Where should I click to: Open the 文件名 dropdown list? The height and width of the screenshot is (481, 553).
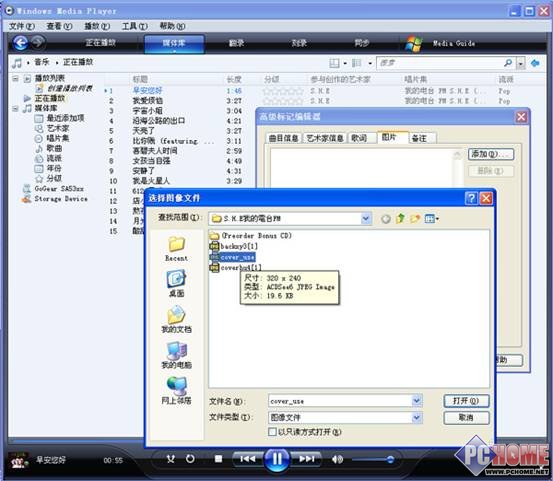pyautogui.click(x=417, y=401)
